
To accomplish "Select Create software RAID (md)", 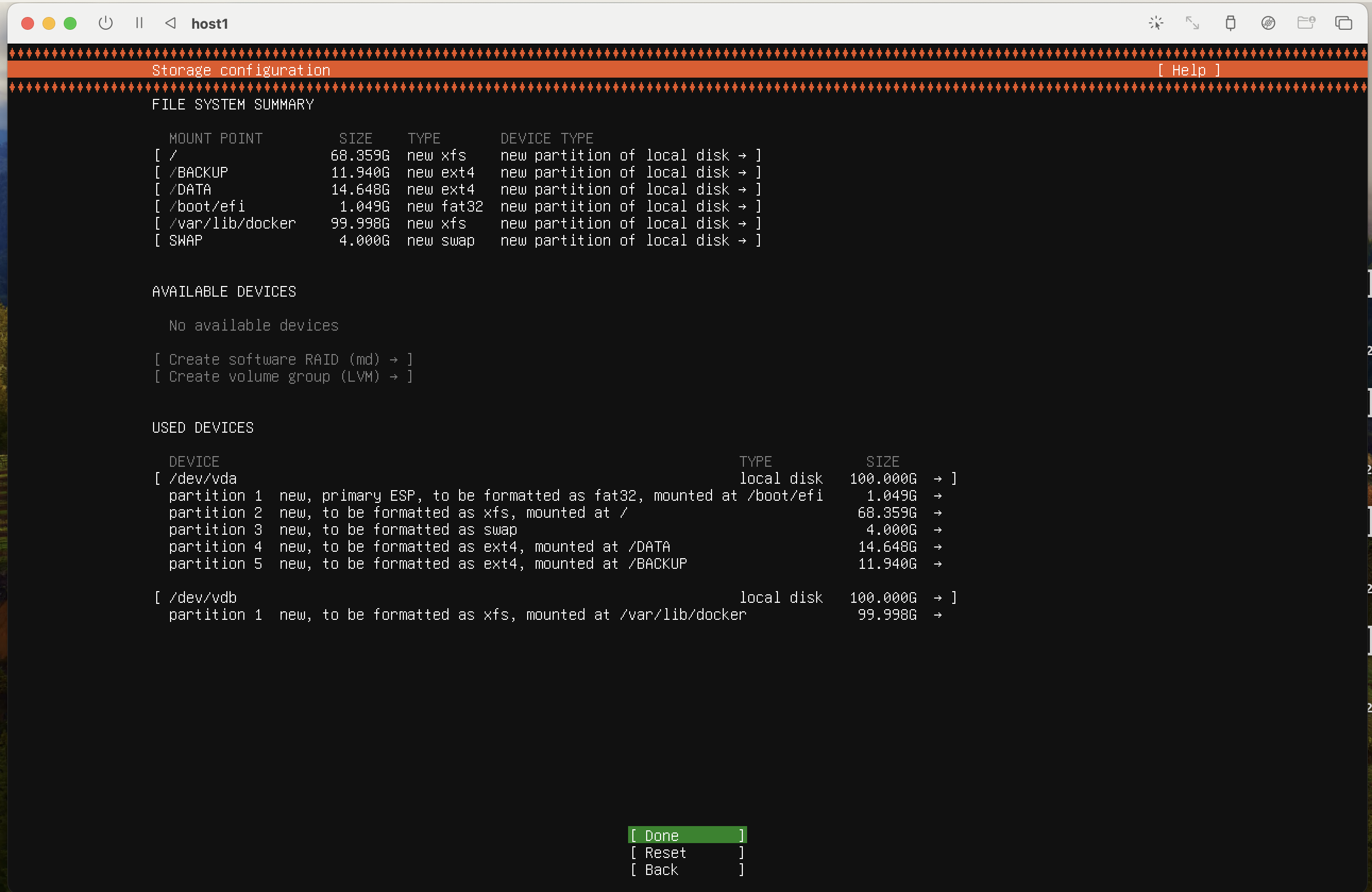I will click(283, 360).
